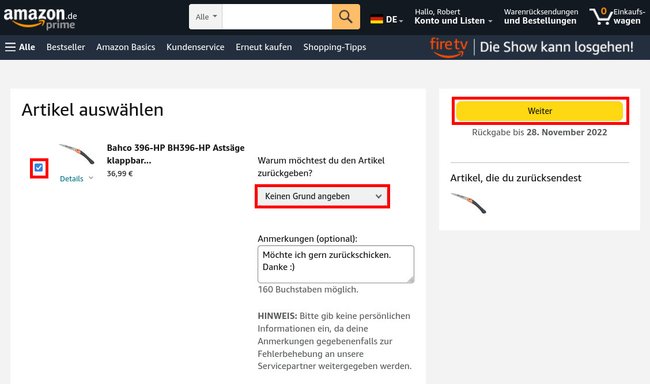Viewport: 650px width, 384px height.
Task: Click the German flag language icon
Action: [x=376, y=19]
